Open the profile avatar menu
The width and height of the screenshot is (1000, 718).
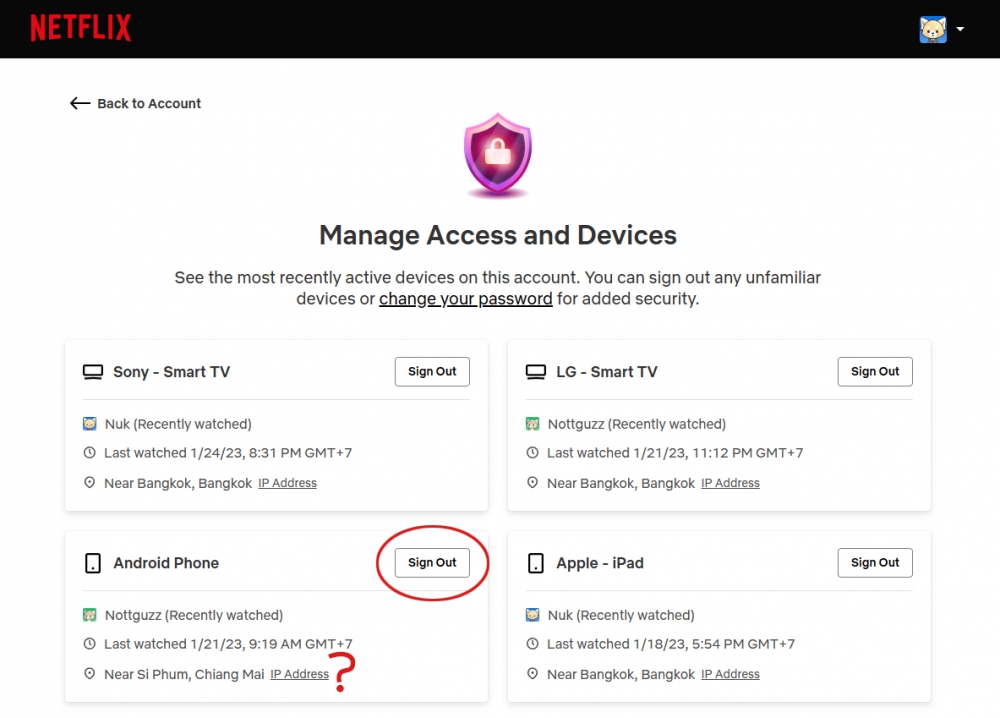[x=932, y=29]
